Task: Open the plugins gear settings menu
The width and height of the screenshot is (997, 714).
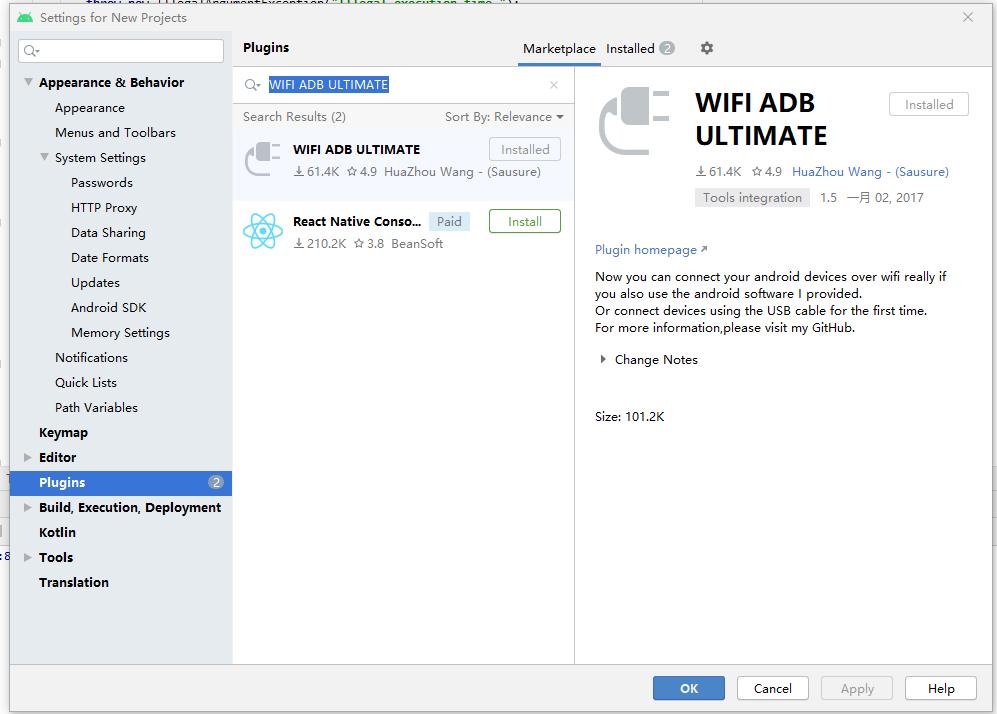Action: click(x=708, y=47)
